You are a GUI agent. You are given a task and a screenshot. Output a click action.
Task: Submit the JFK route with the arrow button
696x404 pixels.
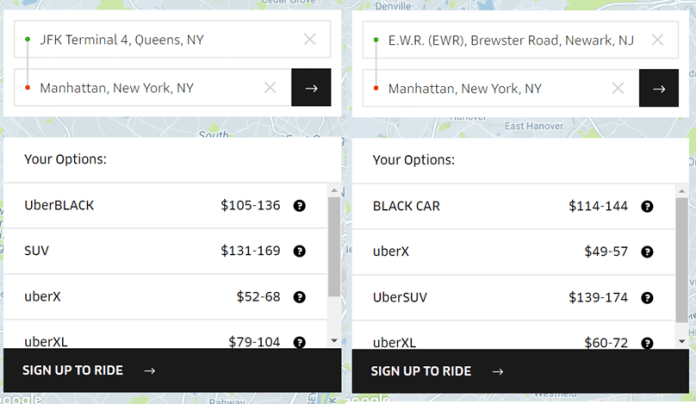coord(311,87)
